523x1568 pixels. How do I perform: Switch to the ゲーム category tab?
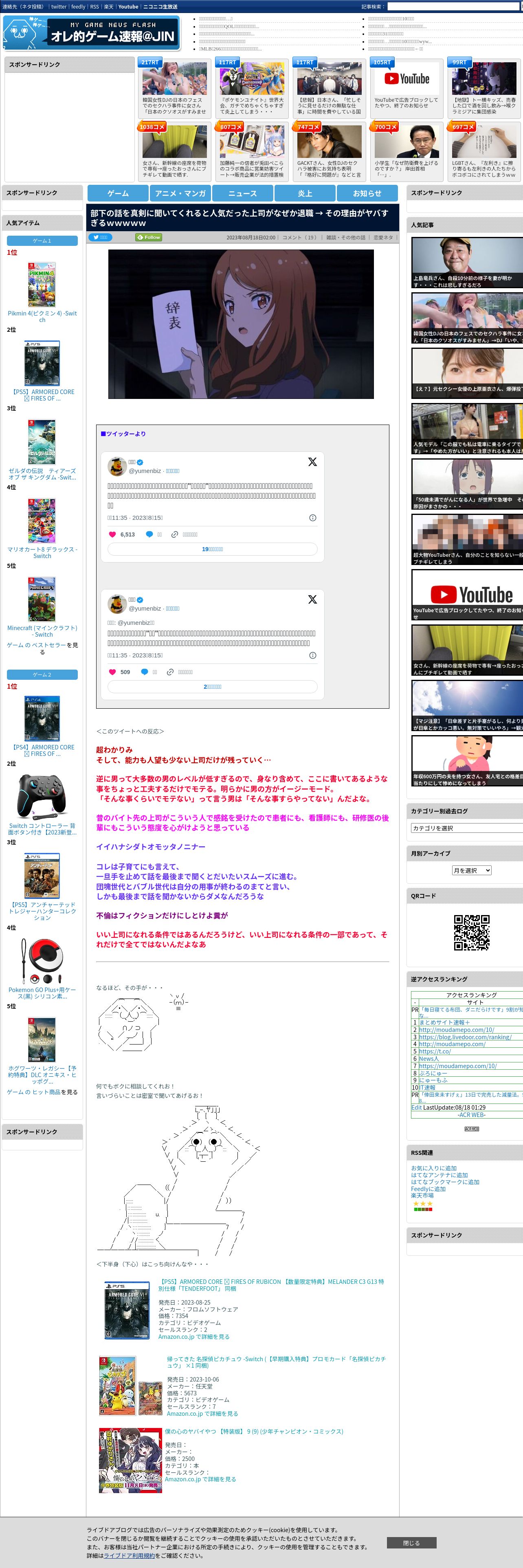pos(118,193)
